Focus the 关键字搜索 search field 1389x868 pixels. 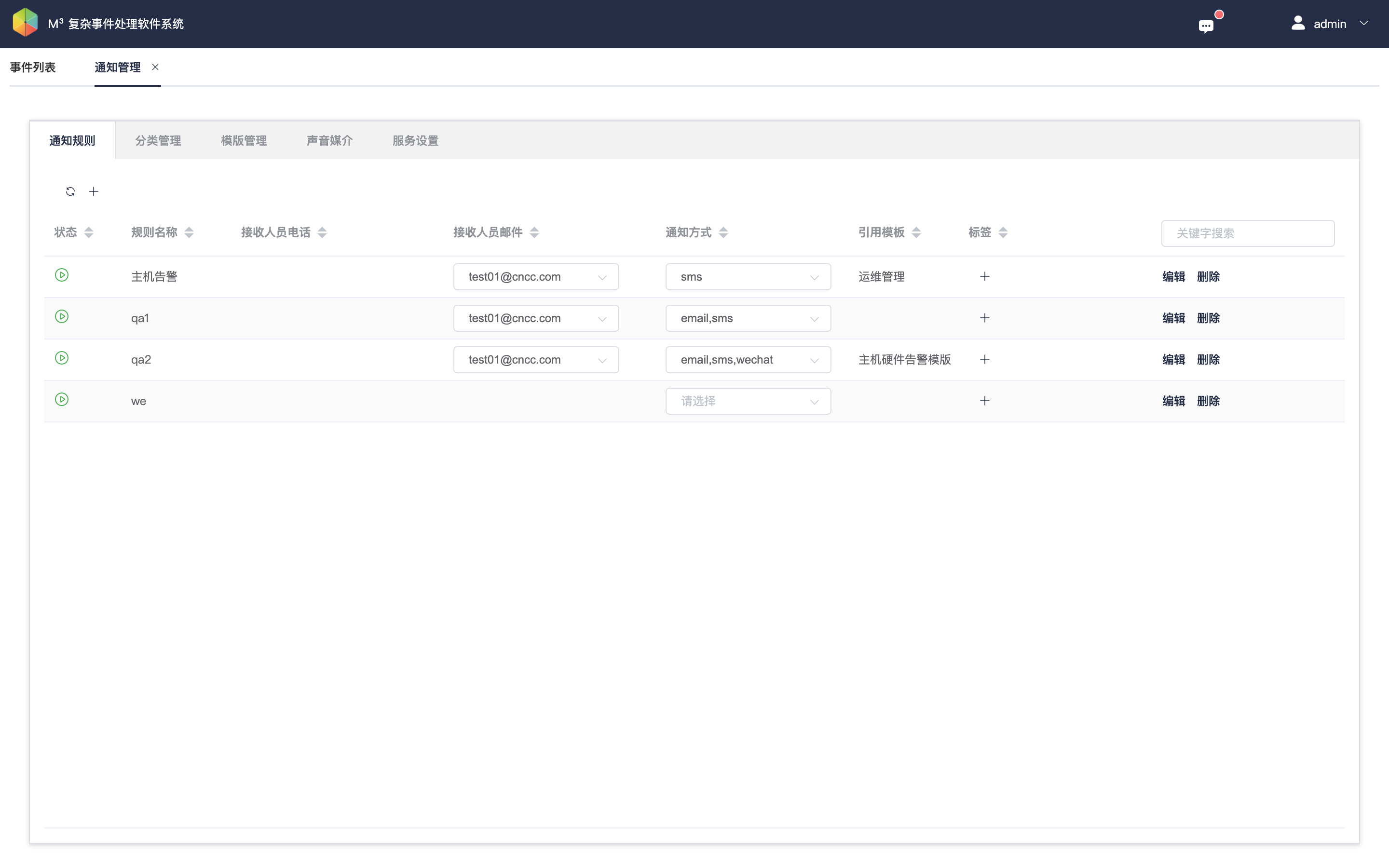click(x=1247, y=233)
